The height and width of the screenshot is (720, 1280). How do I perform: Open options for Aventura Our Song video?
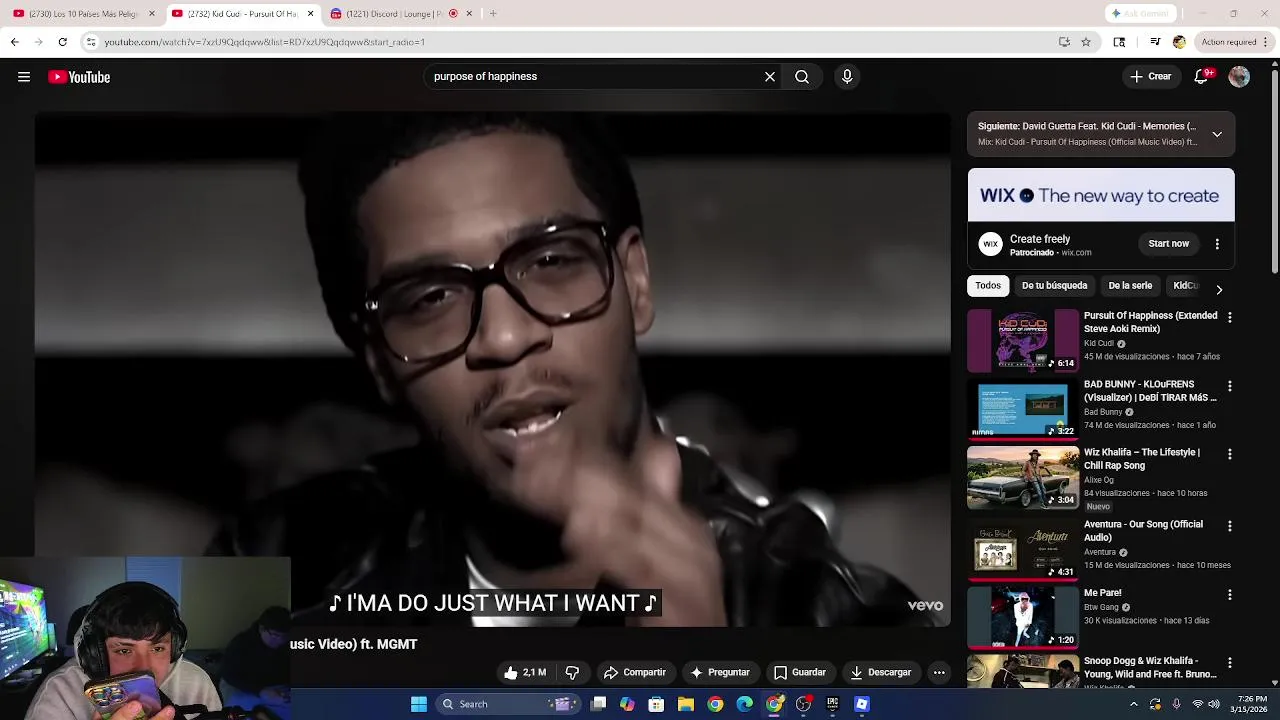click(1230, 526)
